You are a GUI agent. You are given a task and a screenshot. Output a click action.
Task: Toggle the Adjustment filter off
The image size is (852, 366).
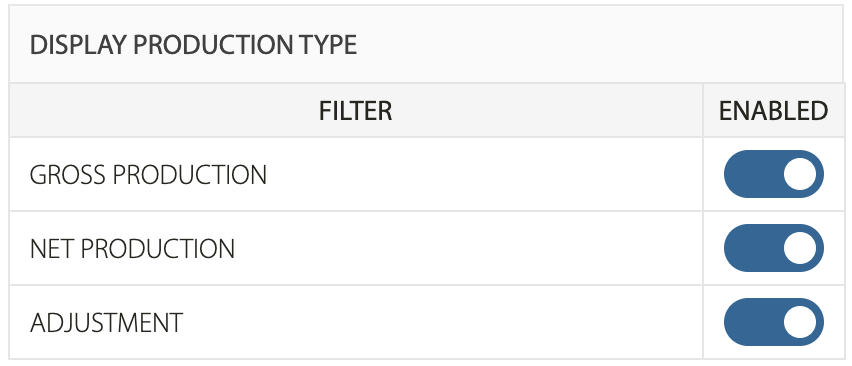(x=774, y=322)
